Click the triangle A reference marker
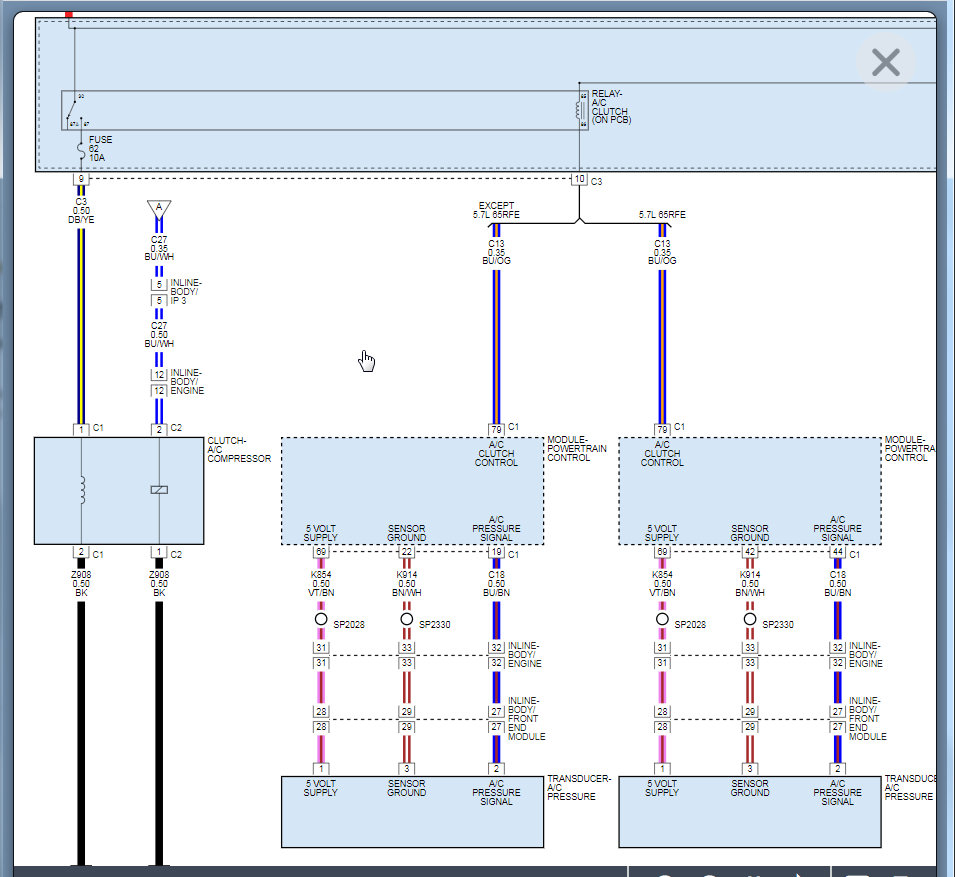 click(x=159, y=209)
